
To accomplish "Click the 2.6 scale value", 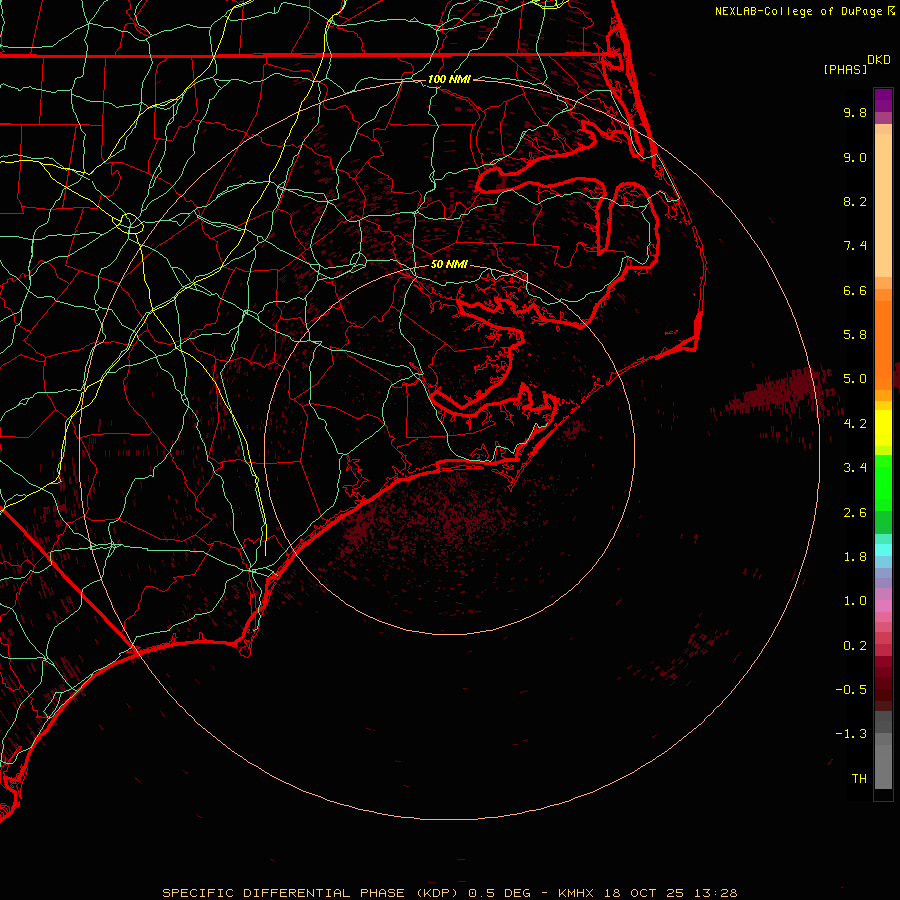I will point(855,513).
